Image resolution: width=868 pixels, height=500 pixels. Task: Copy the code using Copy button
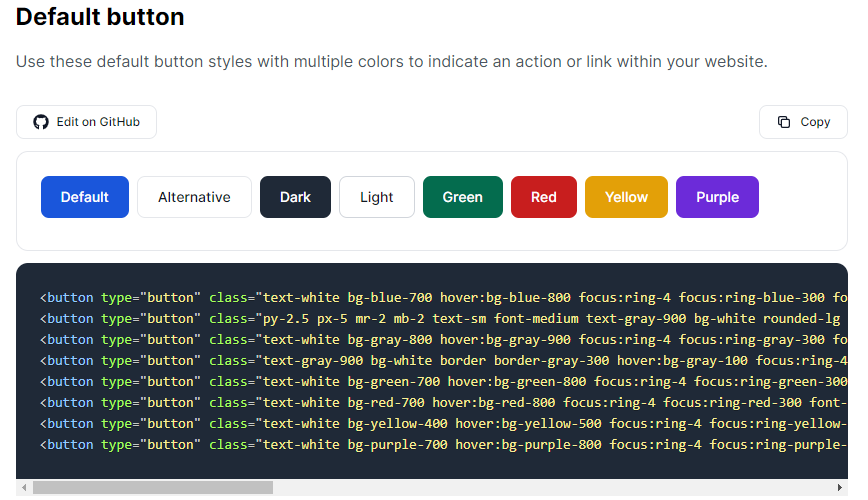click(x=803, y=122)
